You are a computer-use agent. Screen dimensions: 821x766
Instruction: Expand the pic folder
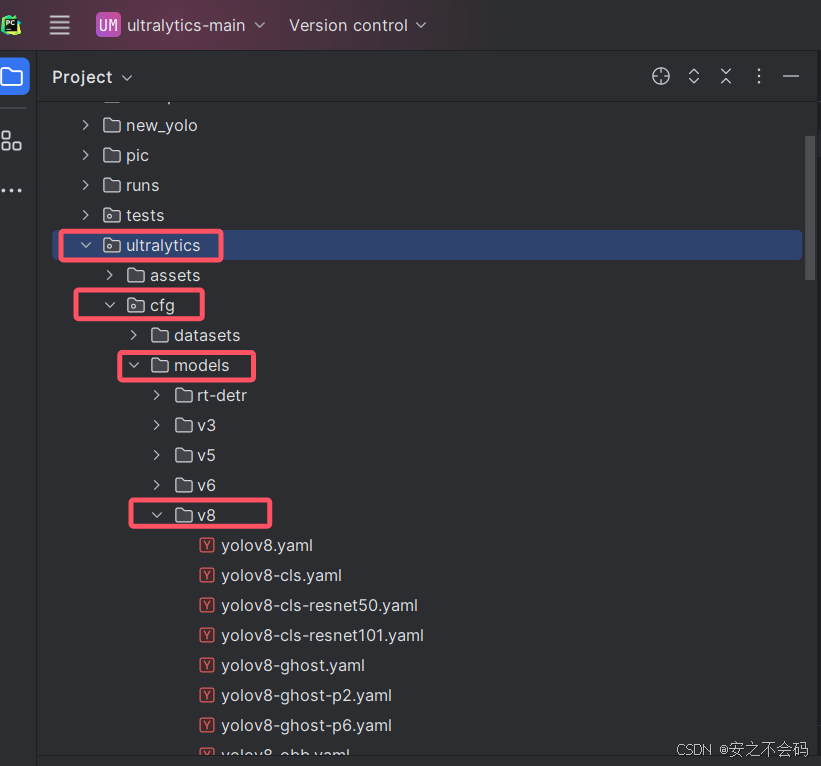pos(85,155)
